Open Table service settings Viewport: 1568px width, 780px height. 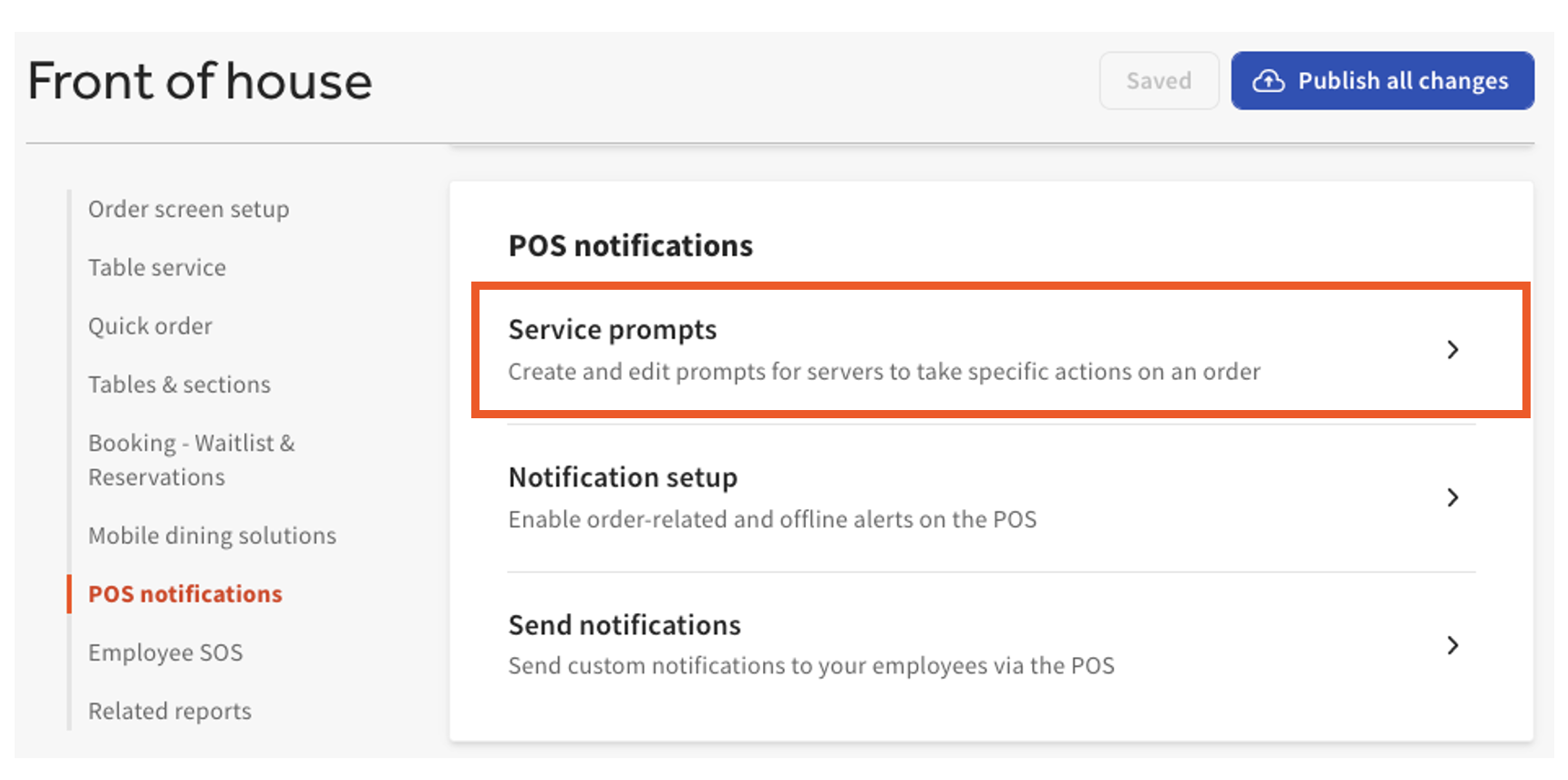(156, 267)
